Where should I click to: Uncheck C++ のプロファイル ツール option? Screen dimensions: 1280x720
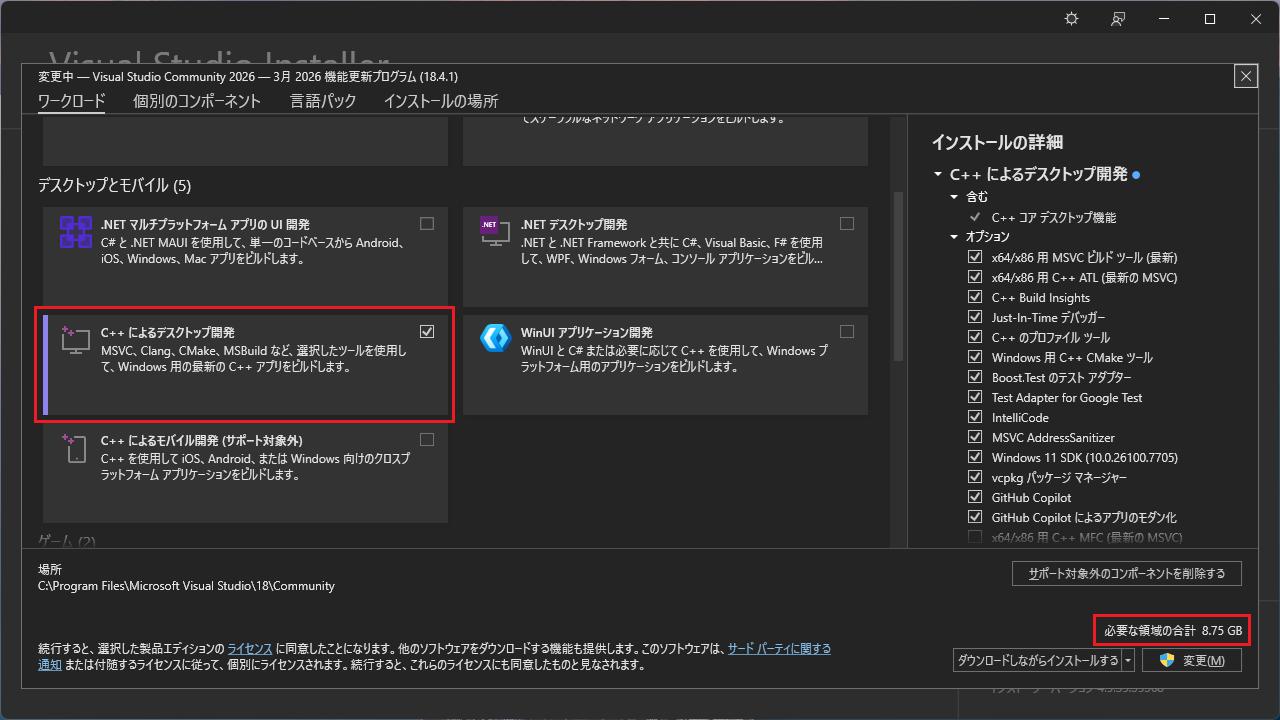coord(975,337)
